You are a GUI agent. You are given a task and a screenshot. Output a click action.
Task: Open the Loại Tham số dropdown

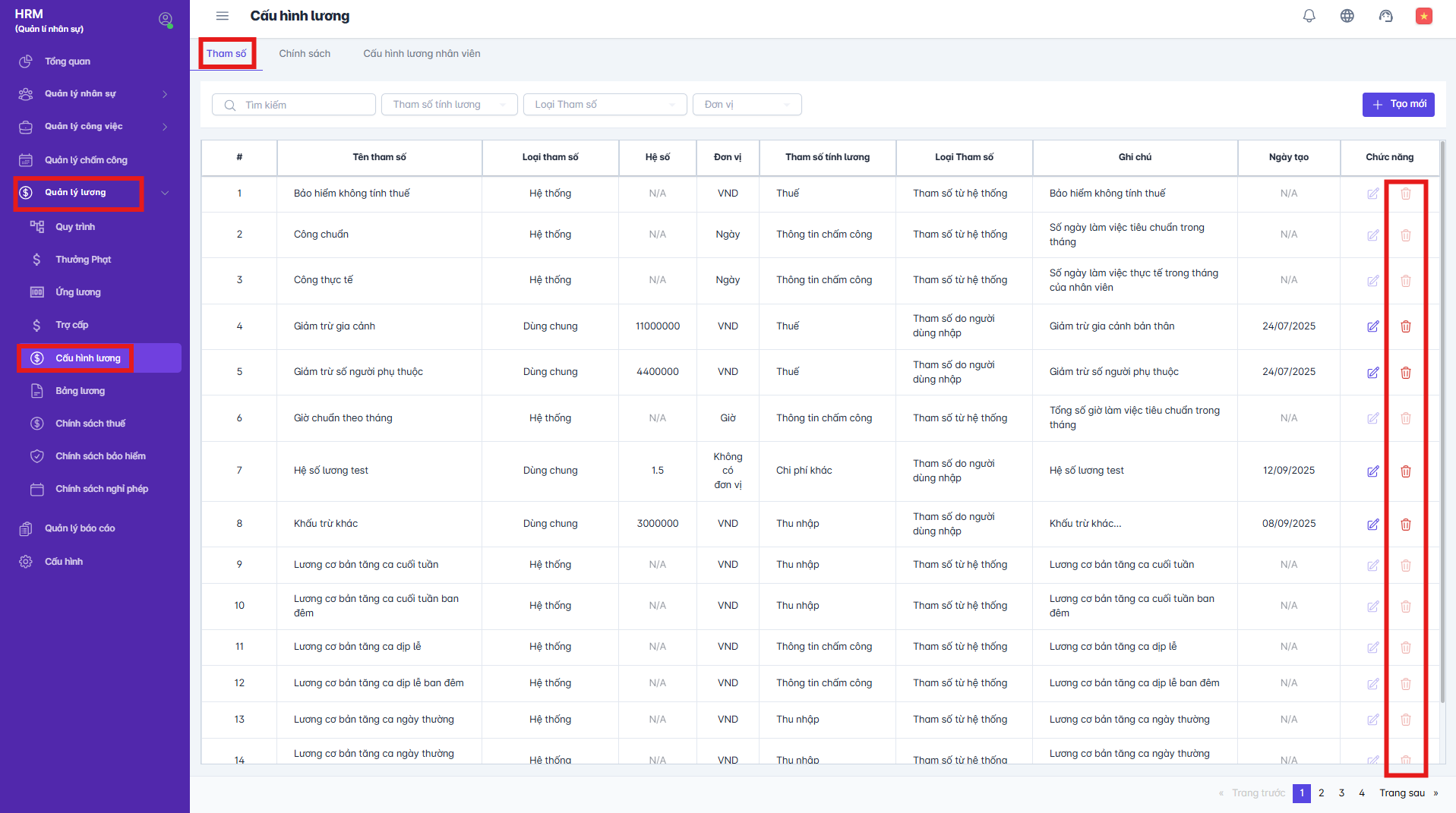click(605, 105)
